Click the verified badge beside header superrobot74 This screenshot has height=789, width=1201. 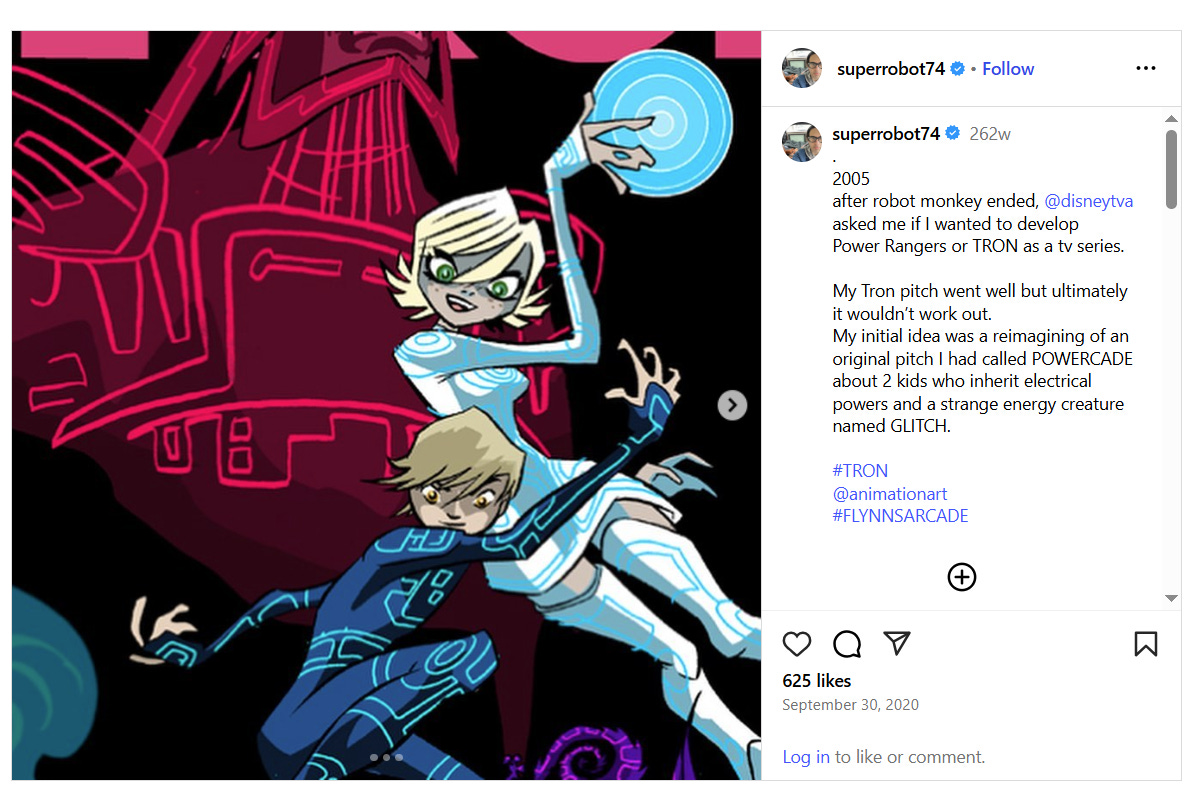point(957,69)
